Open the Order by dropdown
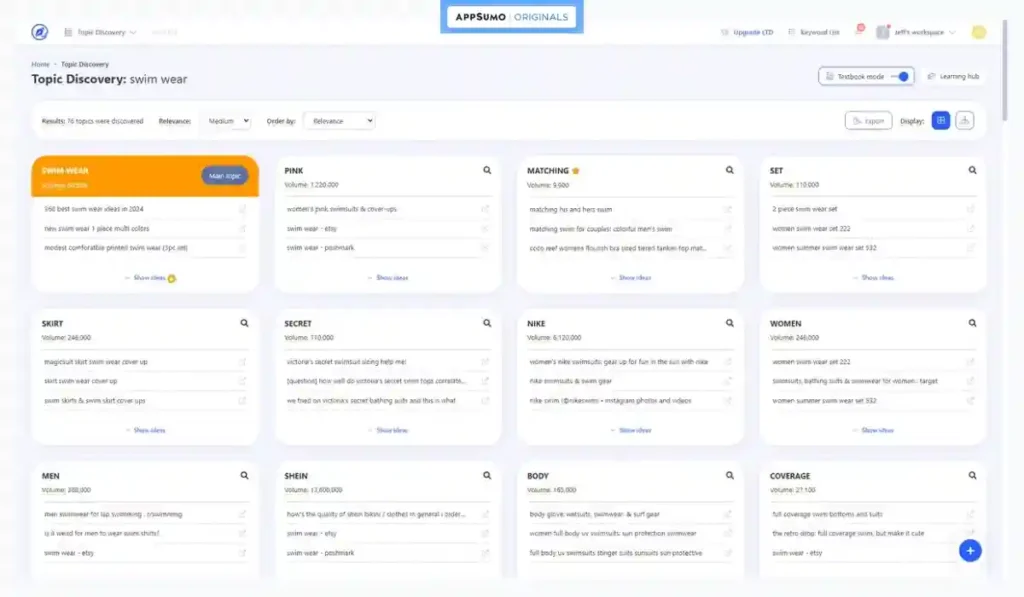The width and height of the screenshot is (1024, 597). point(339,121)
